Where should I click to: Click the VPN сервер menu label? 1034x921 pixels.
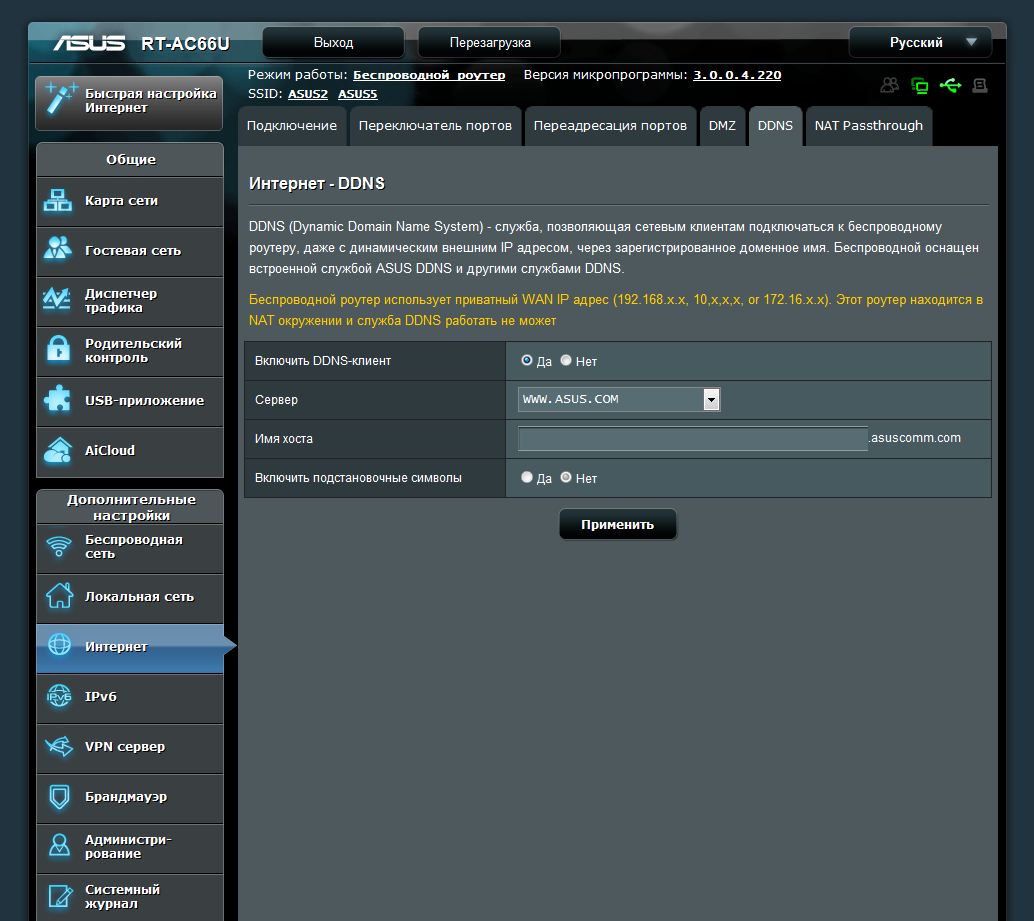click(x=125, y=746)
